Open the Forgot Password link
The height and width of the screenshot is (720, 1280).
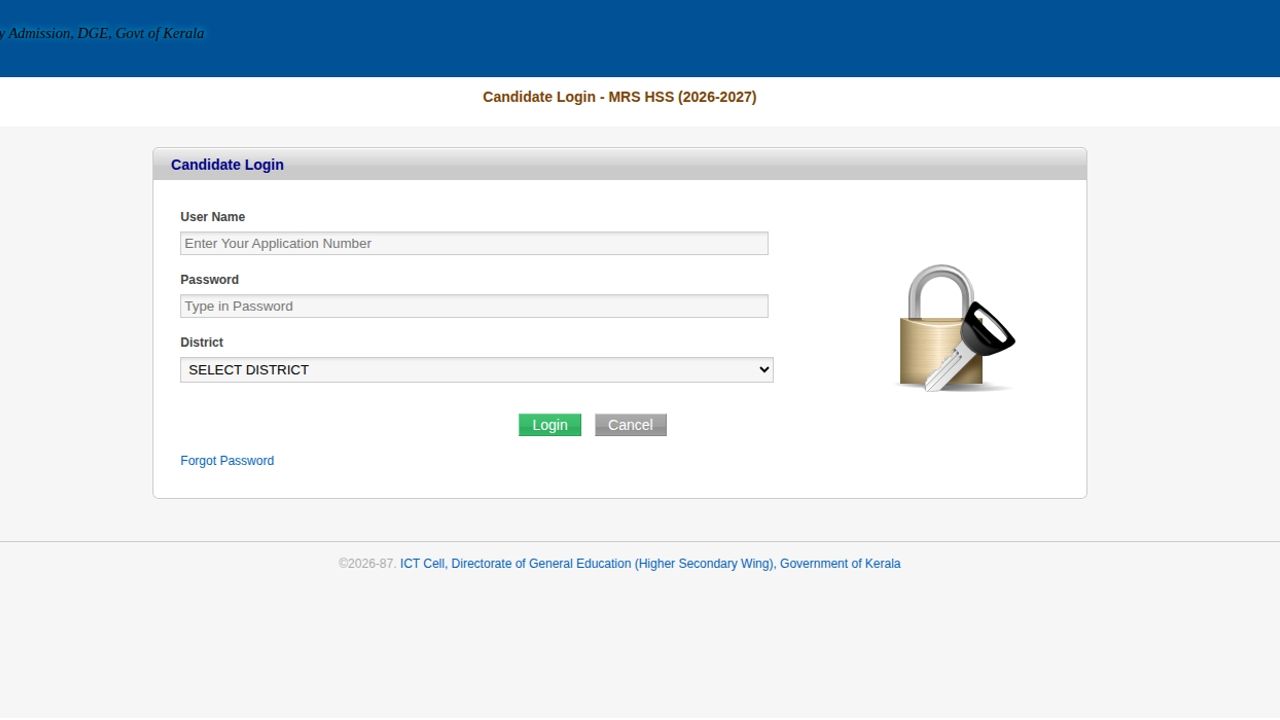tap(227, 461)
